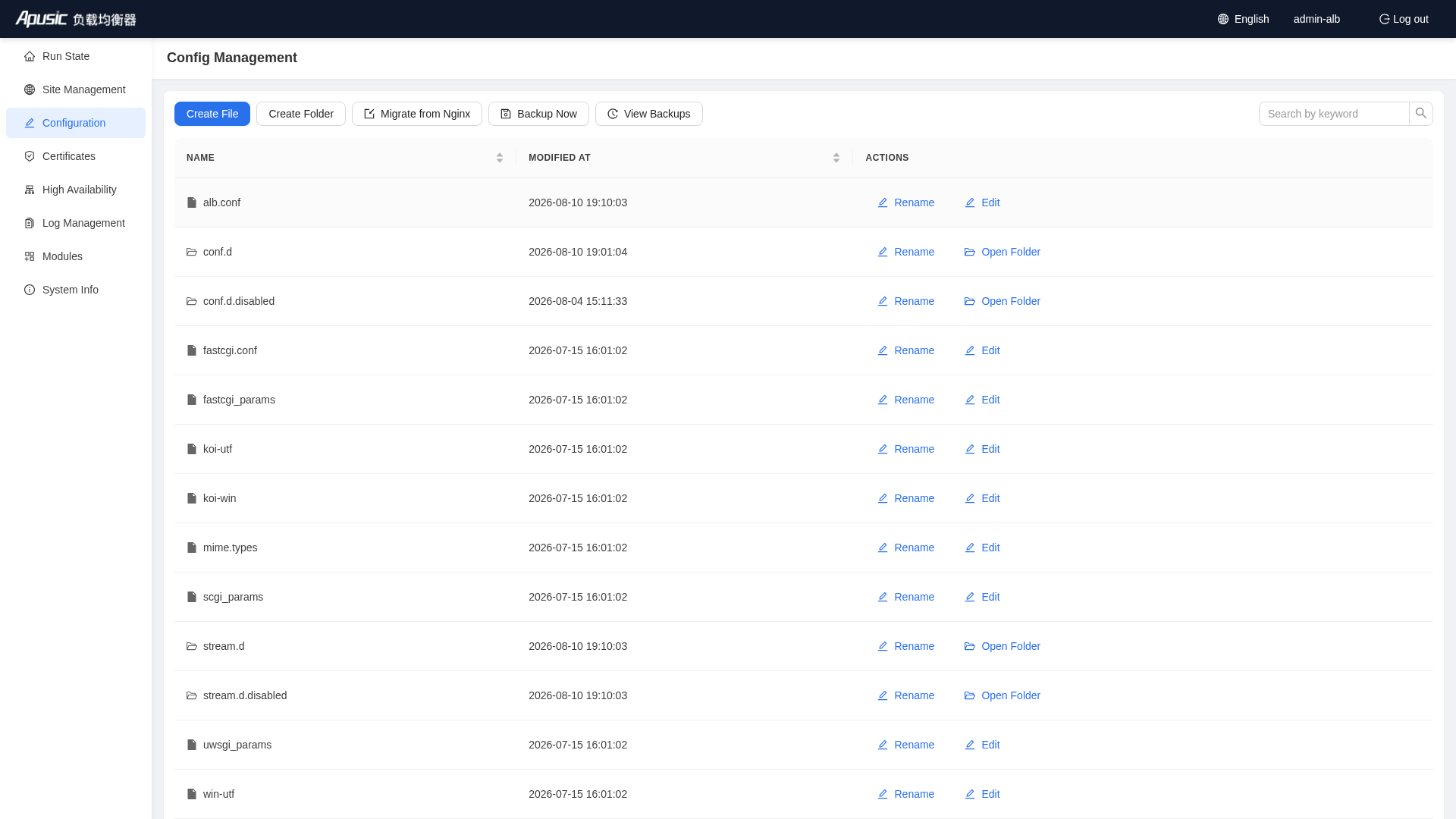
Task: Click the file icon beside mime.types
Action: point(192,548)
